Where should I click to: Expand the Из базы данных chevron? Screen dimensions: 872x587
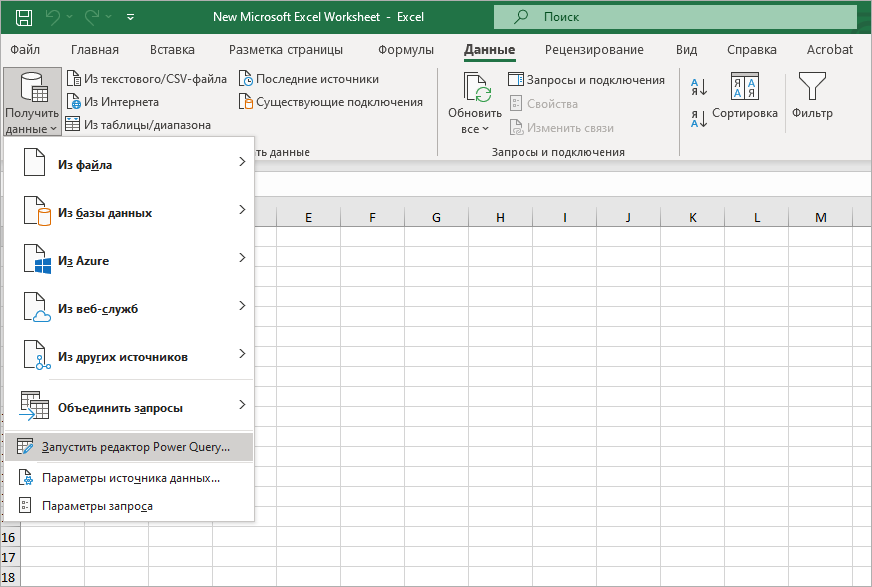tap(242, 210)
